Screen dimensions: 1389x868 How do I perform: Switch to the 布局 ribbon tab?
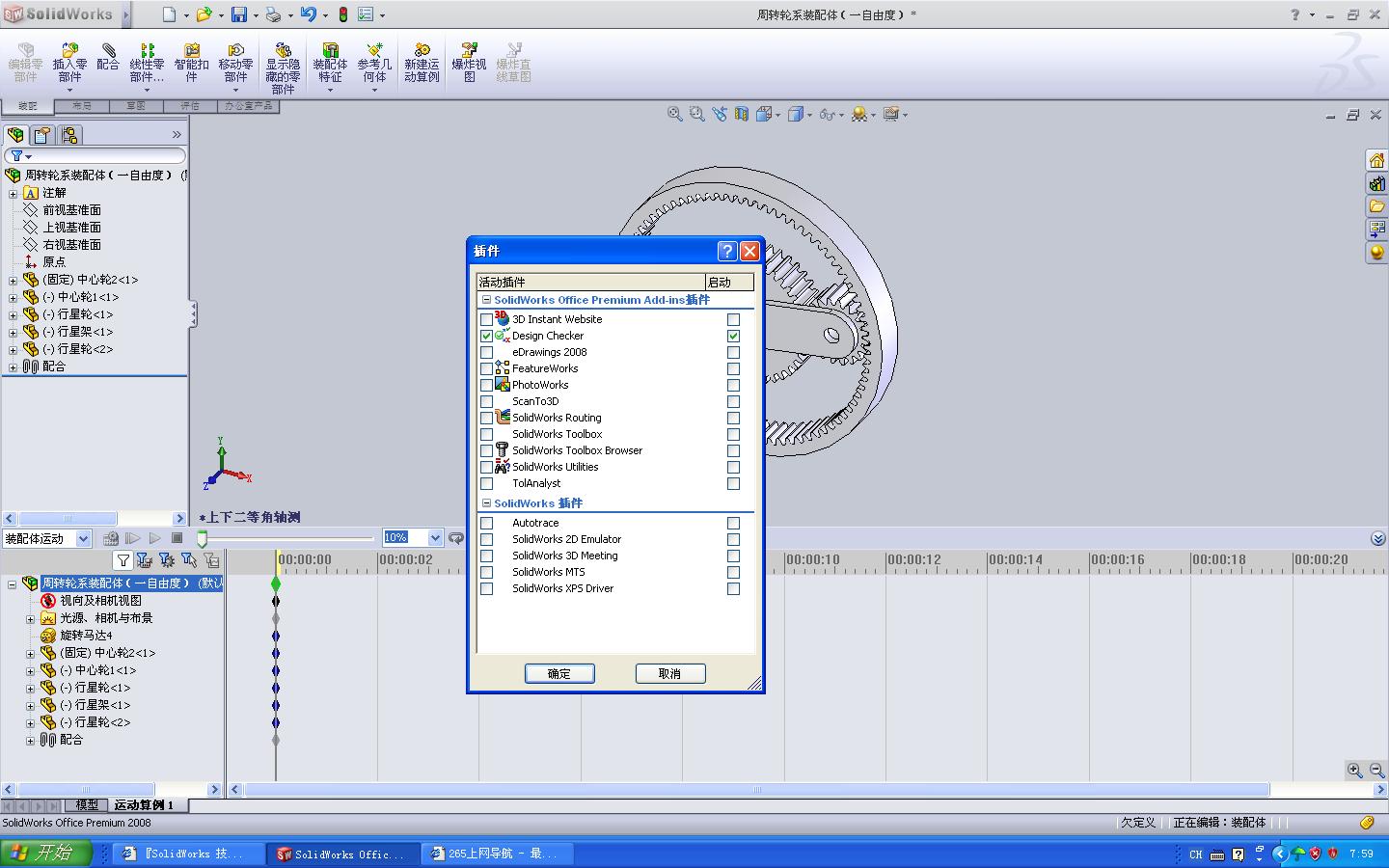click(x=81, y=106)
